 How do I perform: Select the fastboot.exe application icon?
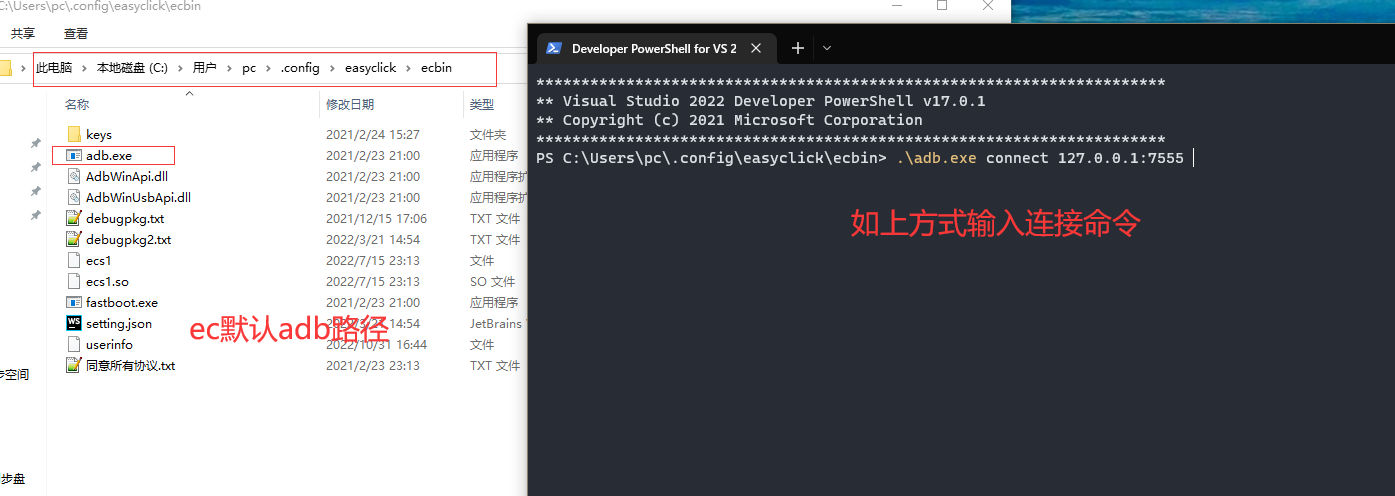point(74,302)
